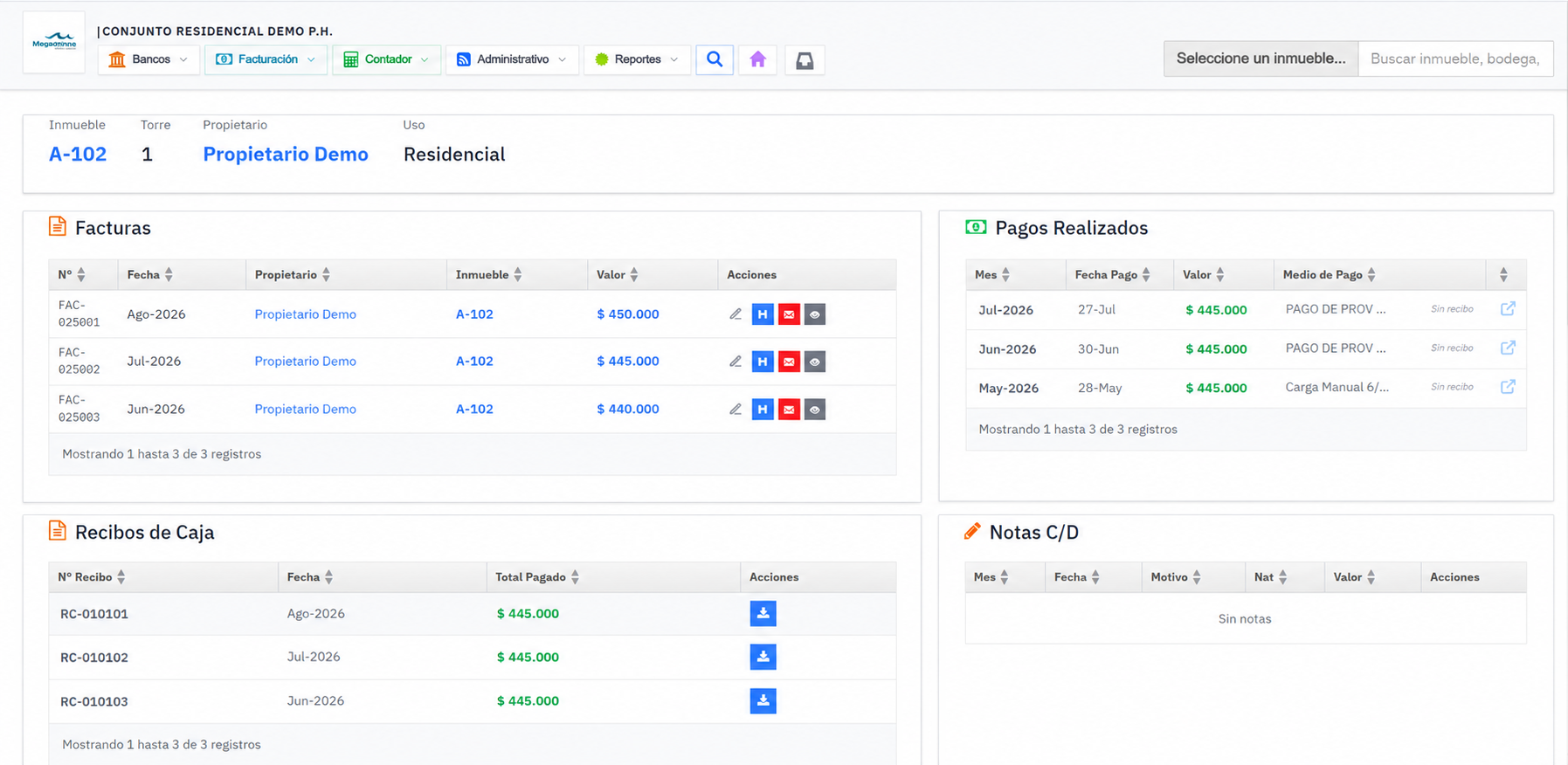
Task: Open the Reportes menu
Action: click(637, 59)
